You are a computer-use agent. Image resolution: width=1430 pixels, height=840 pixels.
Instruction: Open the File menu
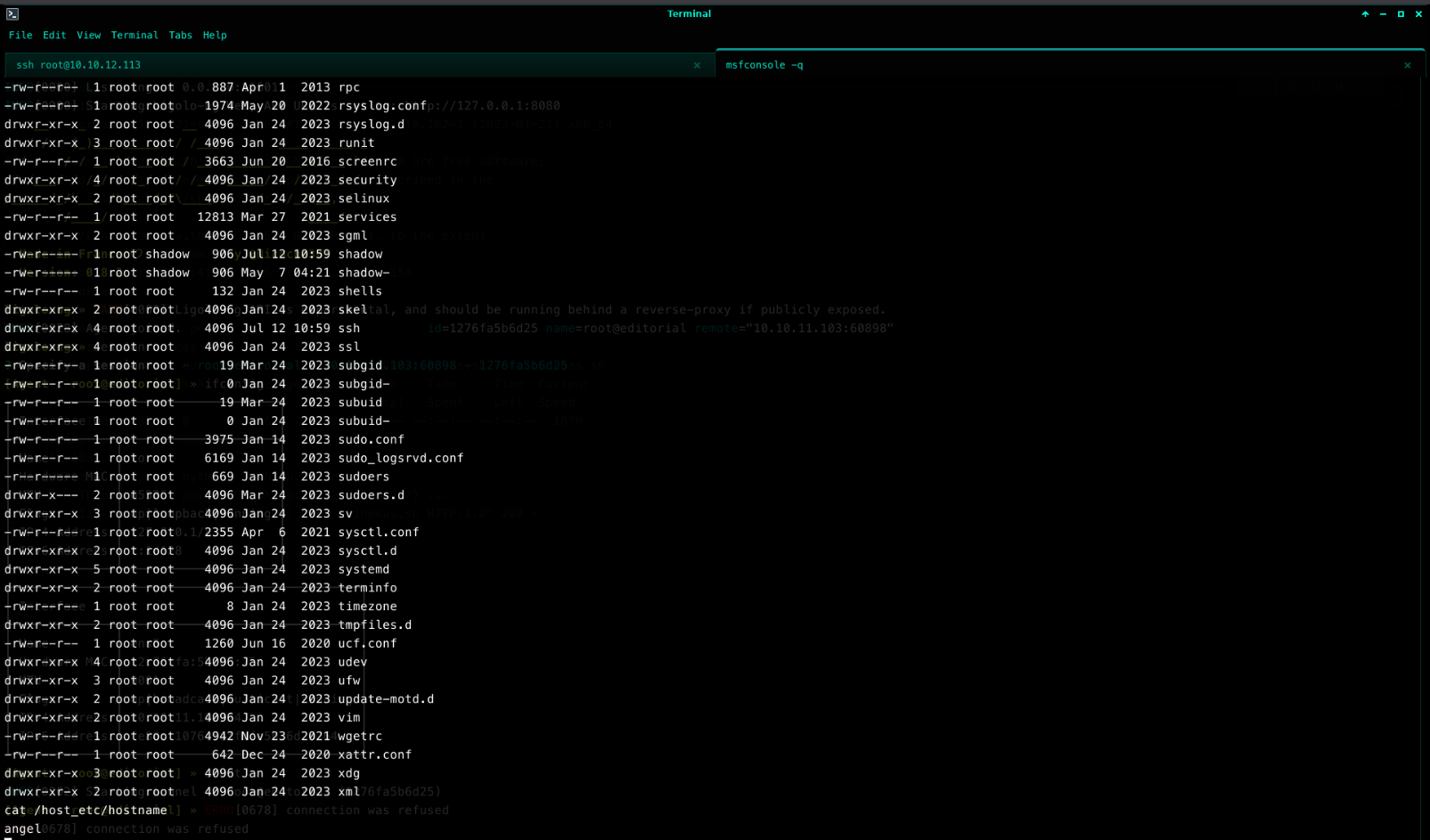[x=20, y=36]
